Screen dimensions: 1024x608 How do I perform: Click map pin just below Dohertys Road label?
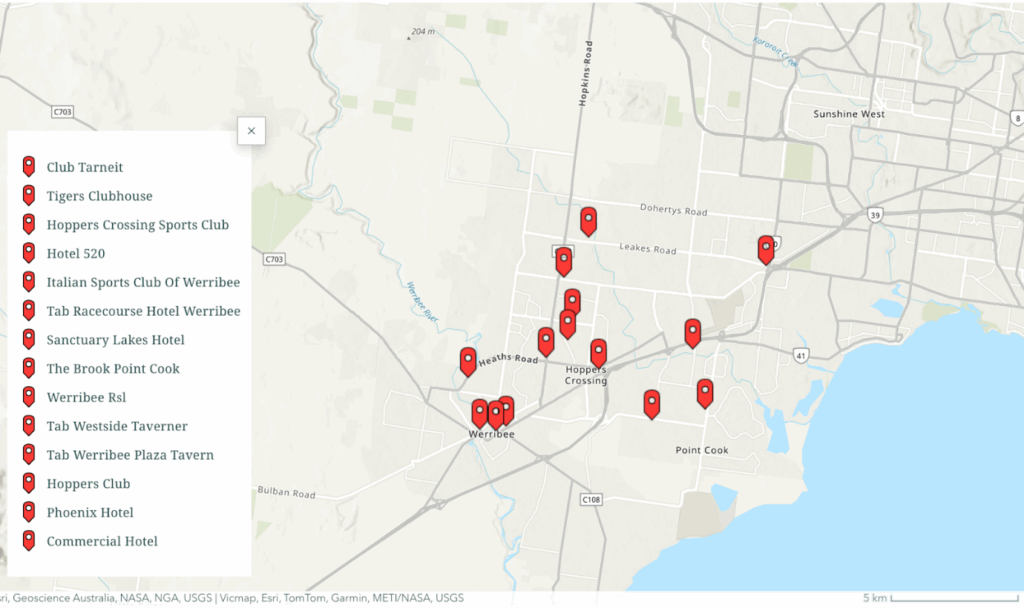point(588,221)
